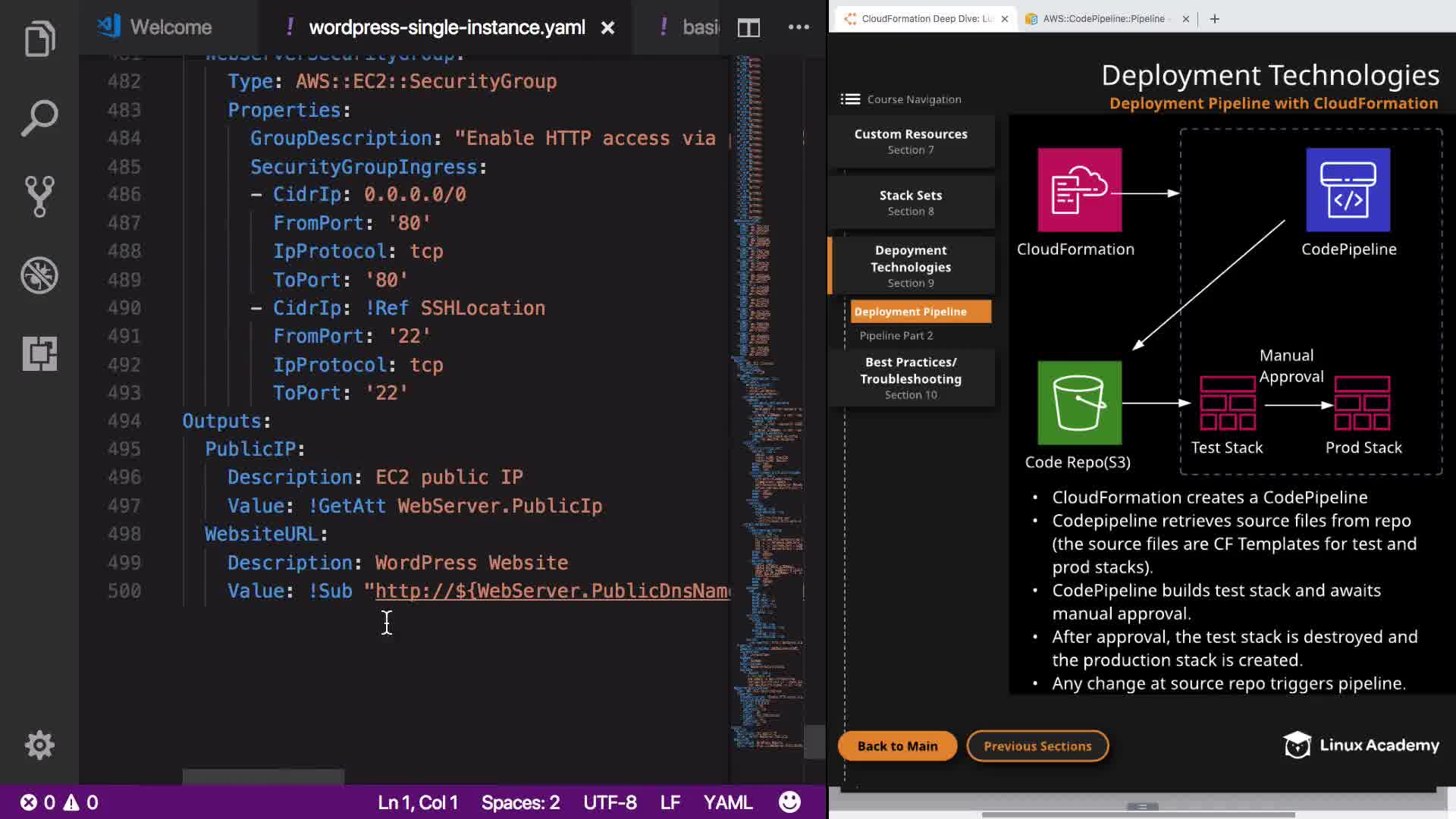Change language mode YAML in status bar
Screen dimensions: 1456x819
click(x=727, y=802)
